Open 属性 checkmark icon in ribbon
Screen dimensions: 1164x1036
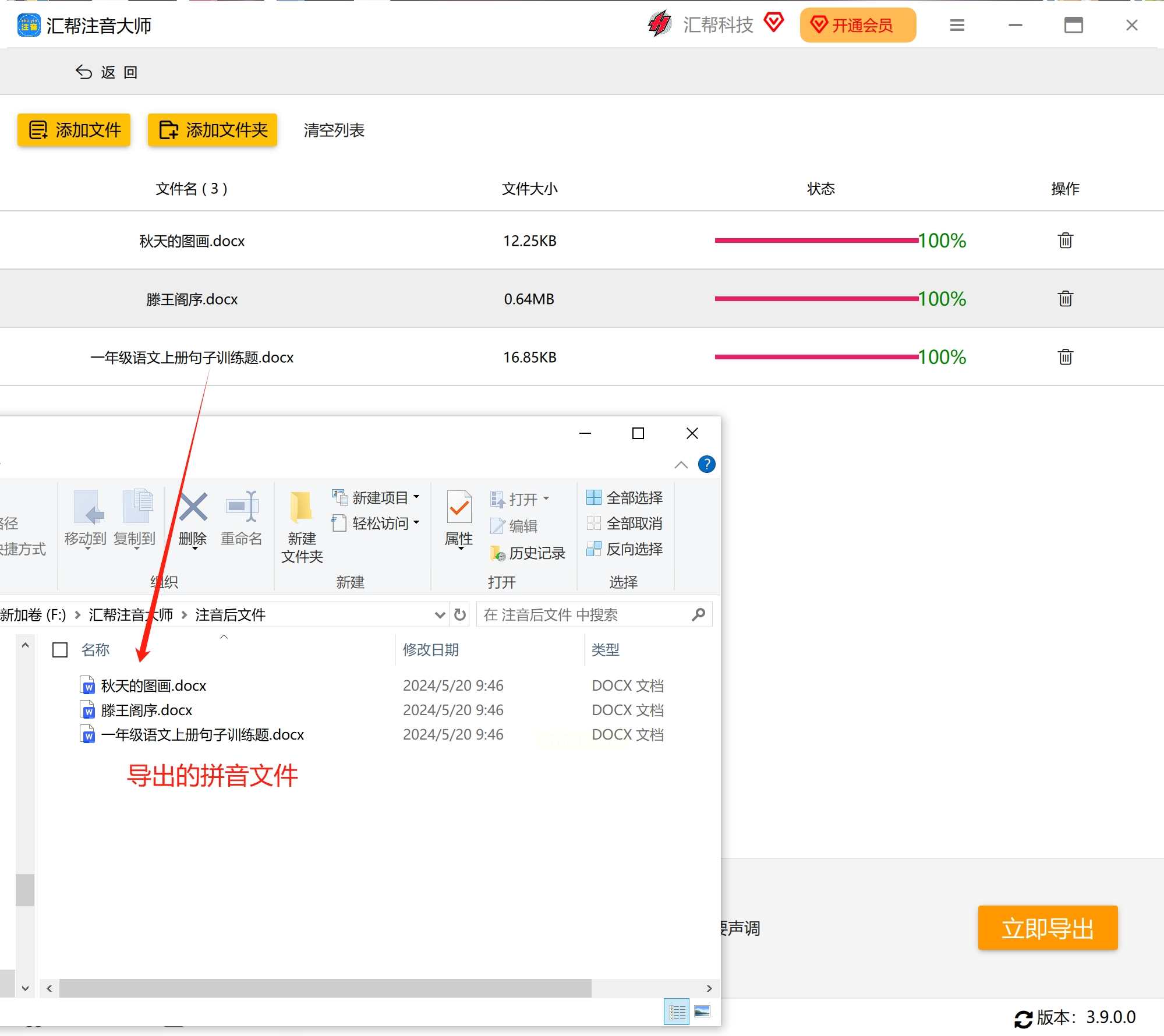(x=459, y=507)
